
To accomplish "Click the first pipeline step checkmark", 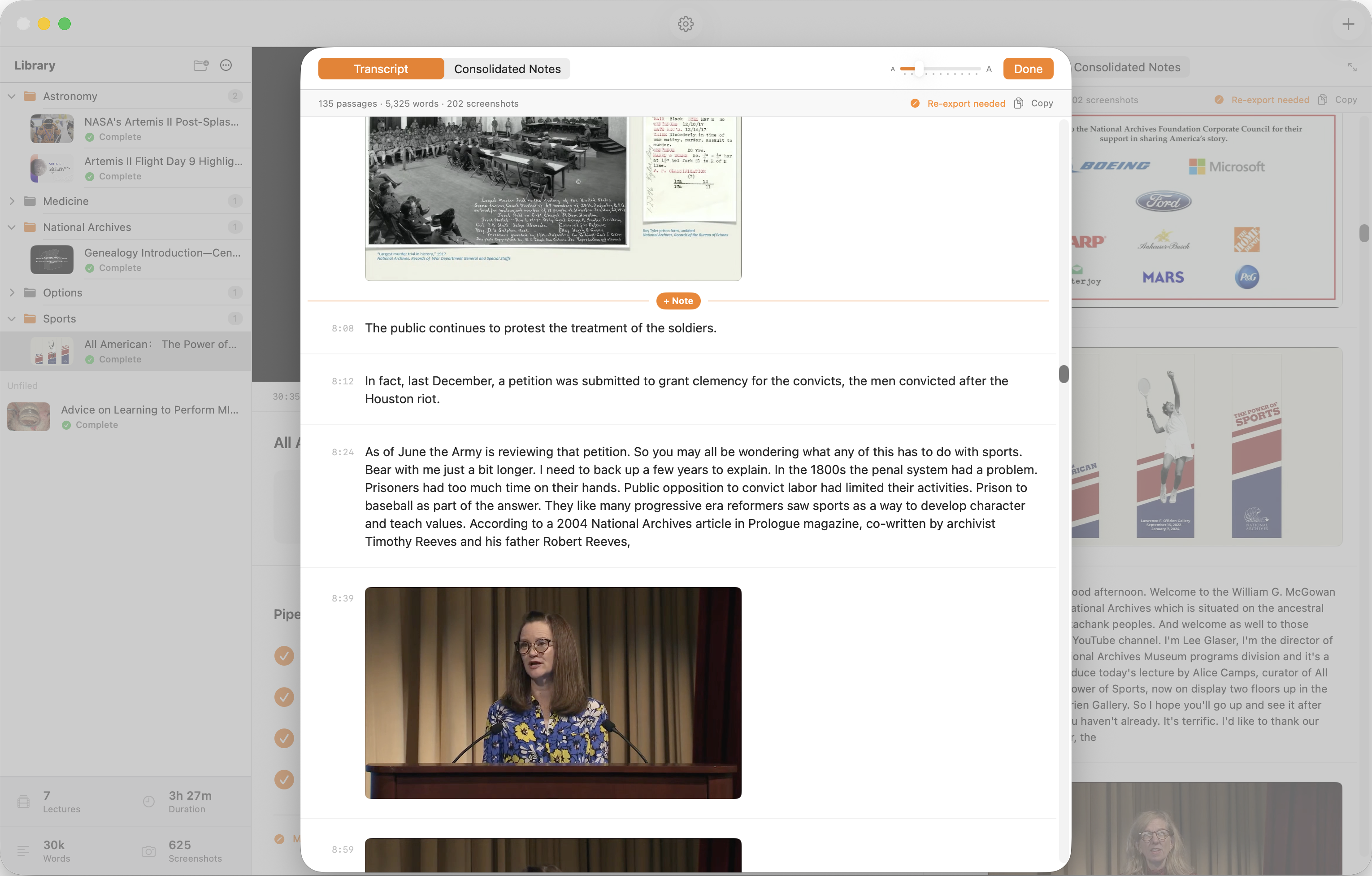I will 284,655.
